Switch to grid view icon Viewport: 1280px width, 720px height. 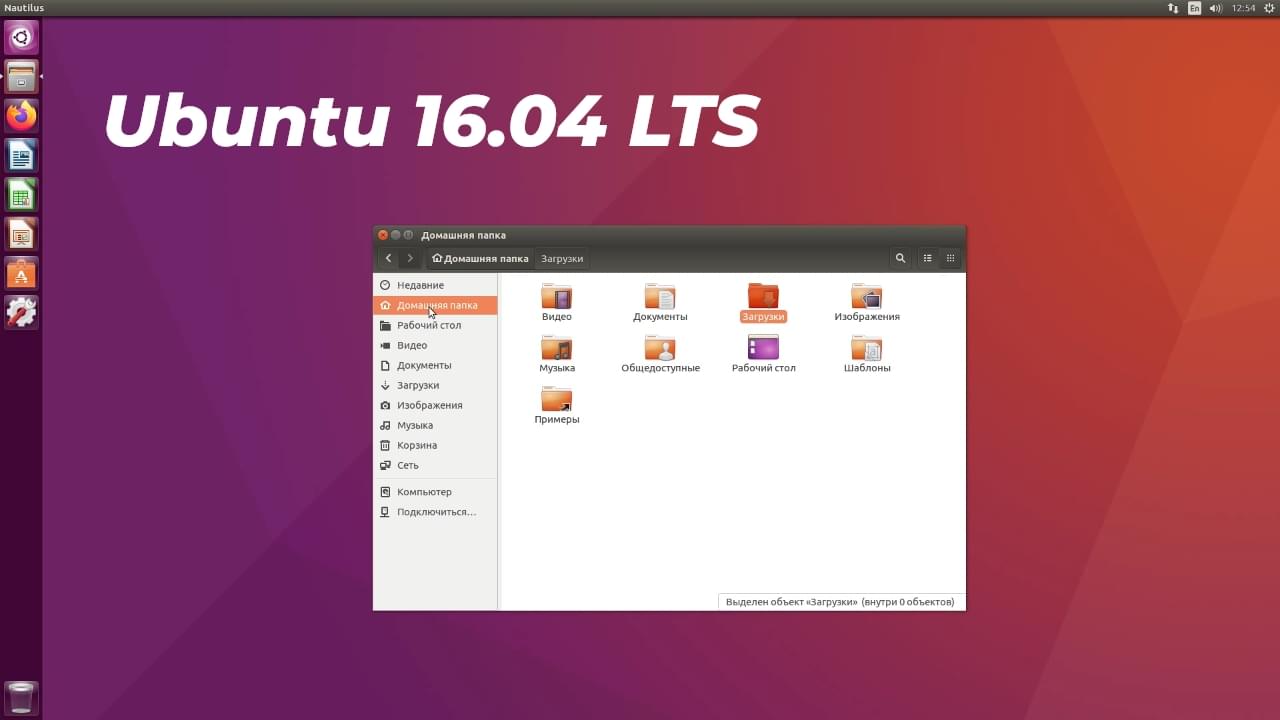(950, 258)
